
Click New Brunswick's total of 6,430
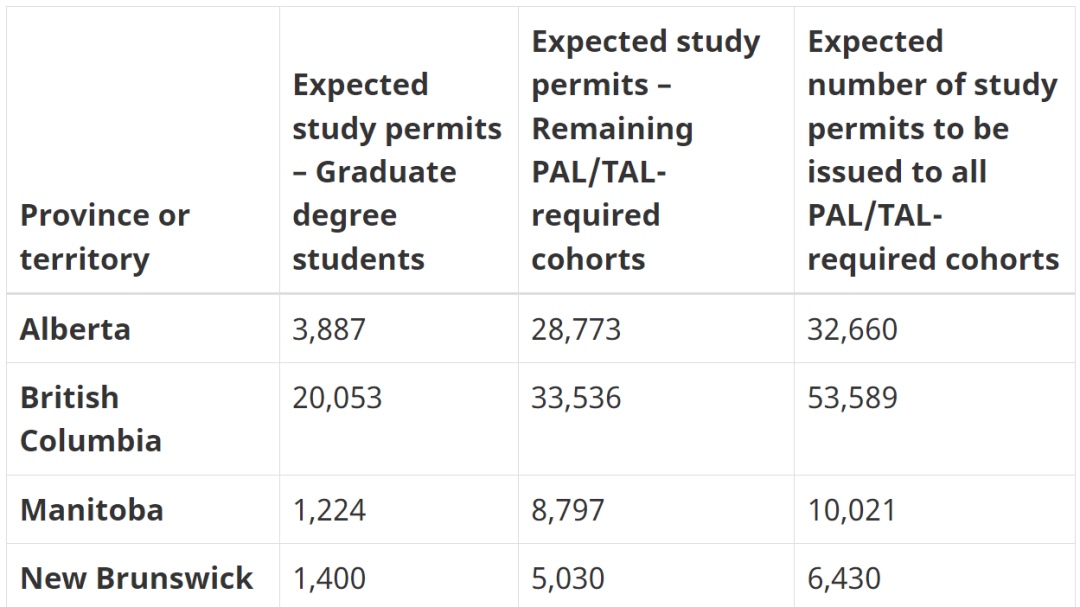coord(844,578)
